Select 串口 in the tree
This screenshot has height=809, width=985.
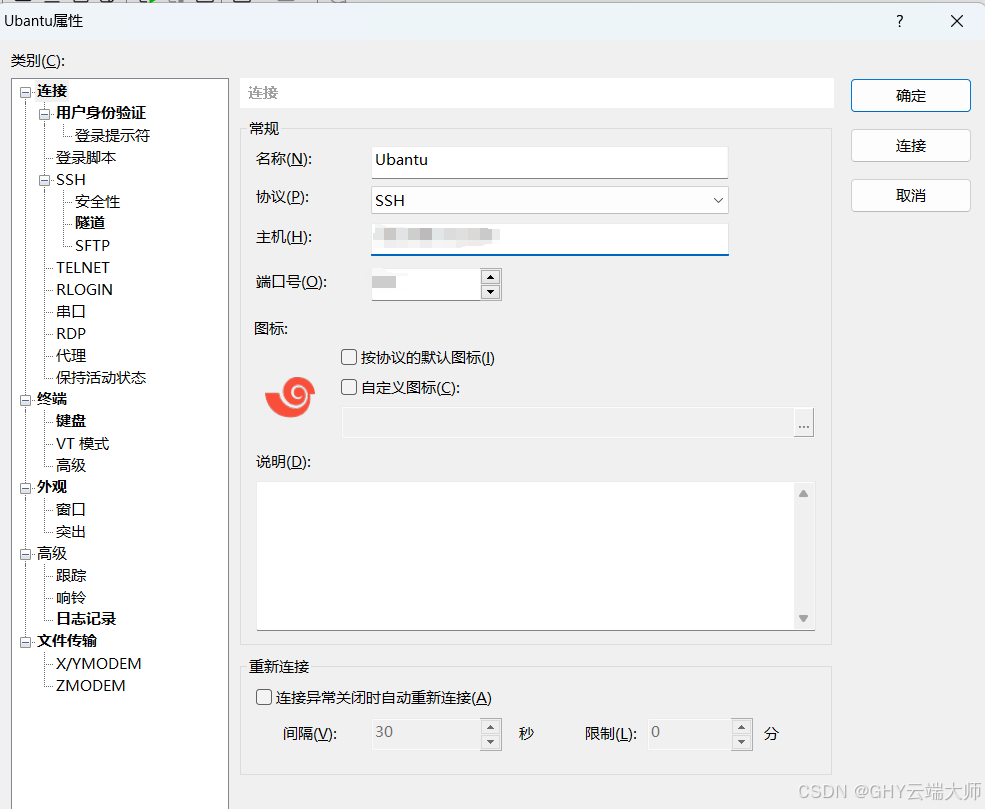(x=70, y=312)
